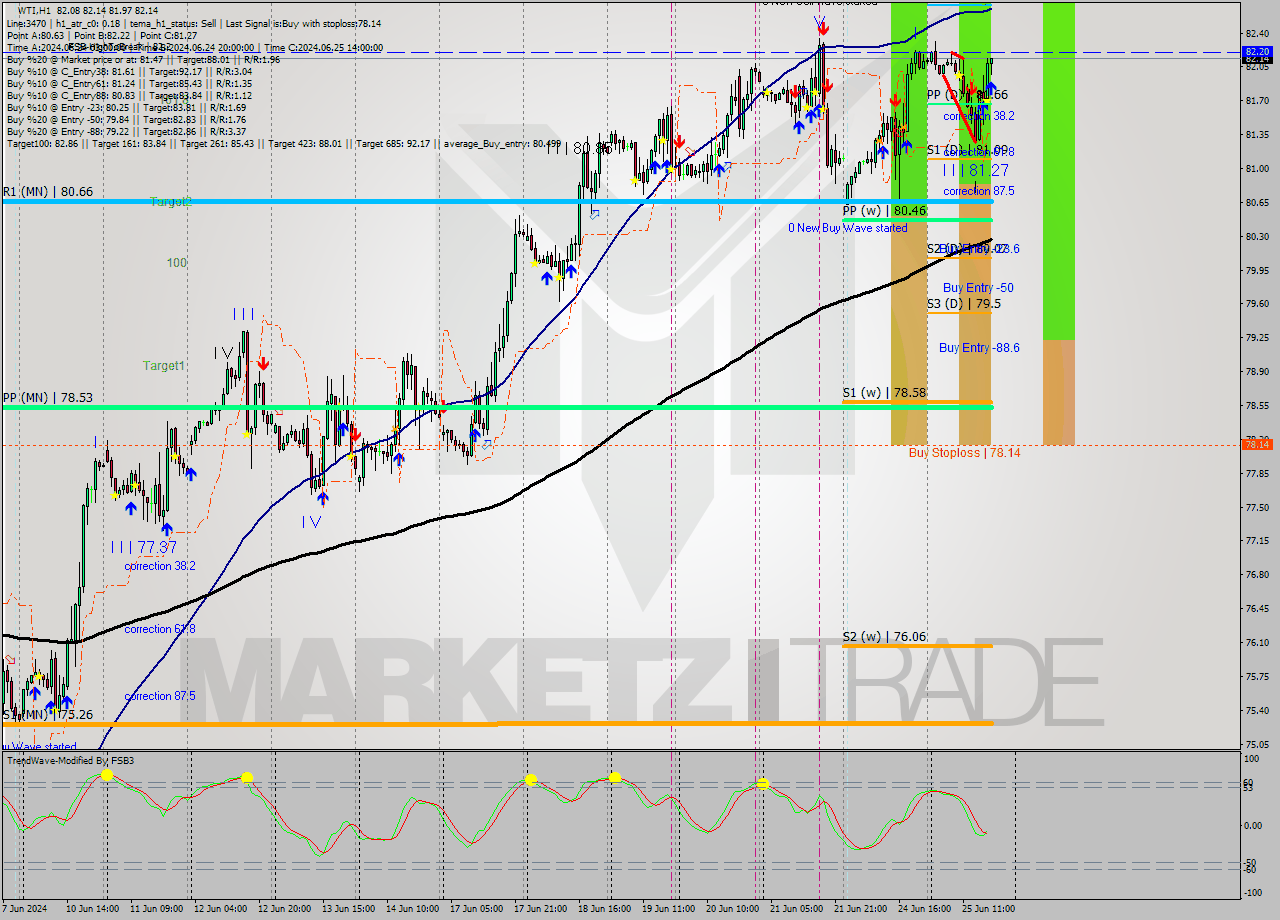1280x920 pixels.
Task: Select the 'Buy Stoploss | 78.14' label
Action: pos(964,452)
